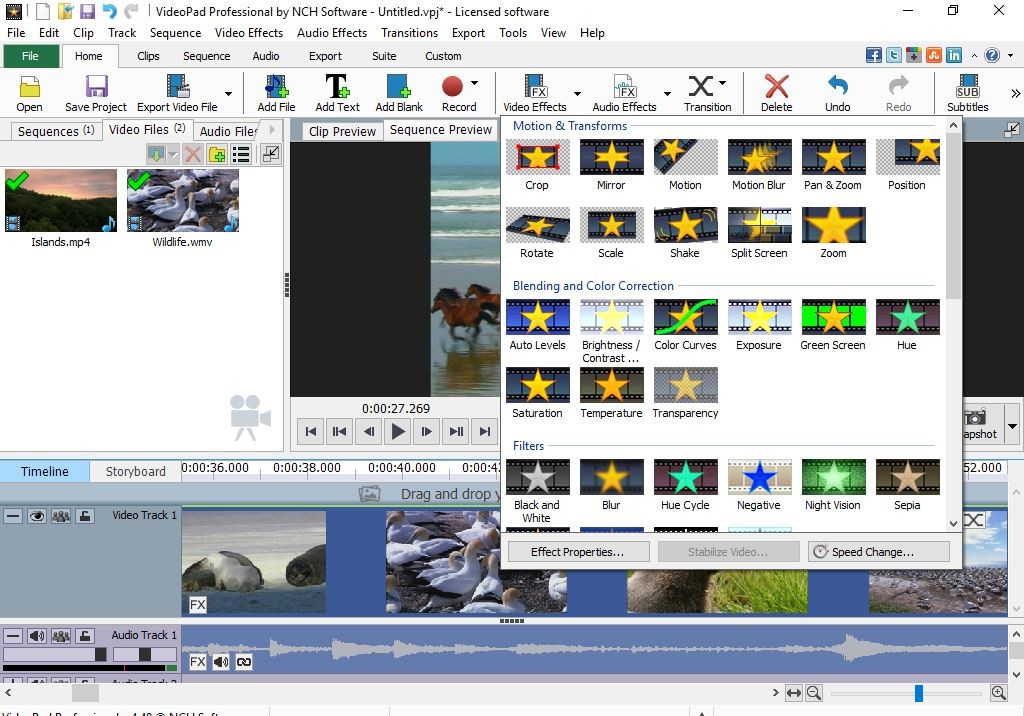1024x716 pixels.
Task: Click the Effect Properties button
Action: (x=577, y=552)
